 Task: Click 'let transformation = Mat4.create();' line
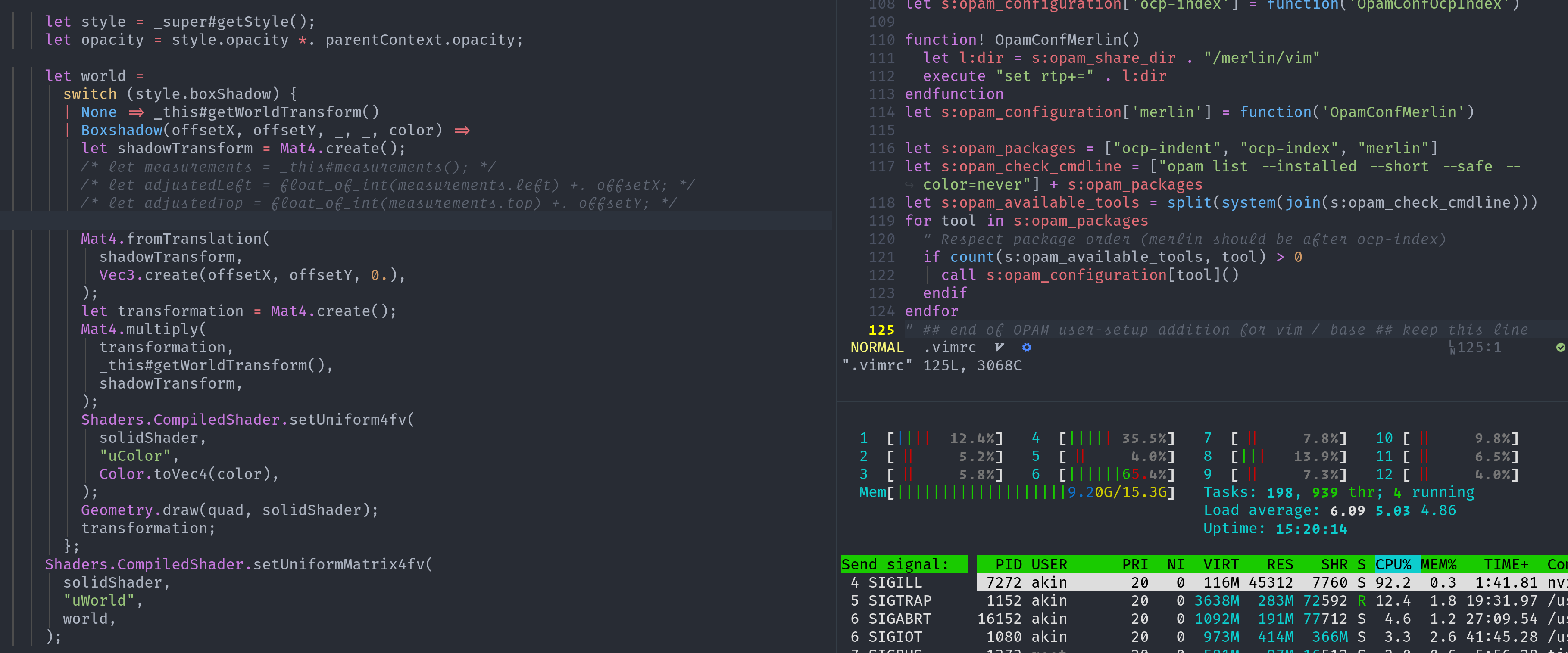point(239,311)
